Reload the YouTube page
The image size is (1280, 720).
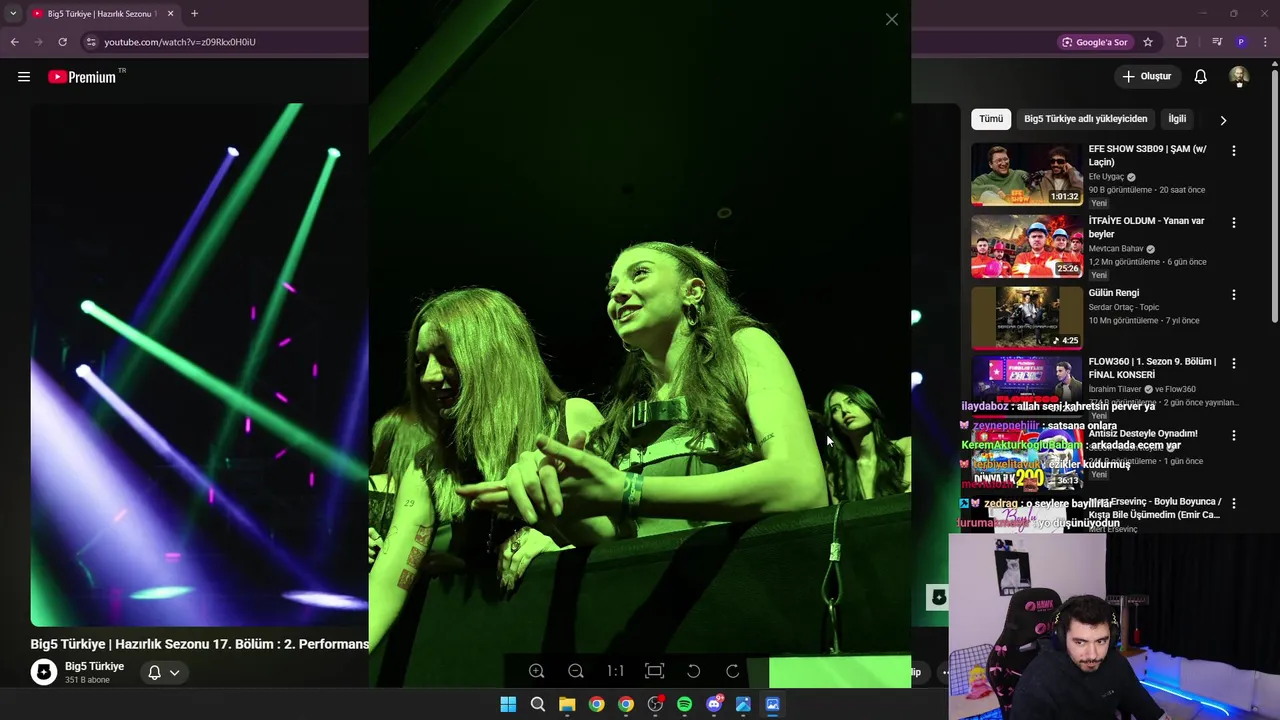click(62, 42)
